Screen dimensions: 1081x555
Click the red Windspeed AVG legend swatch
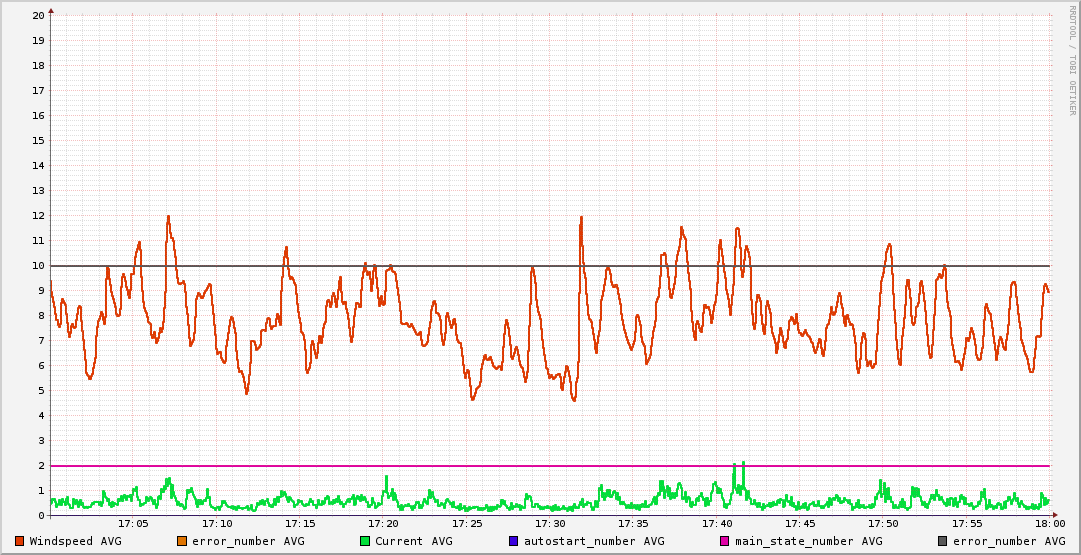[19, 541]
